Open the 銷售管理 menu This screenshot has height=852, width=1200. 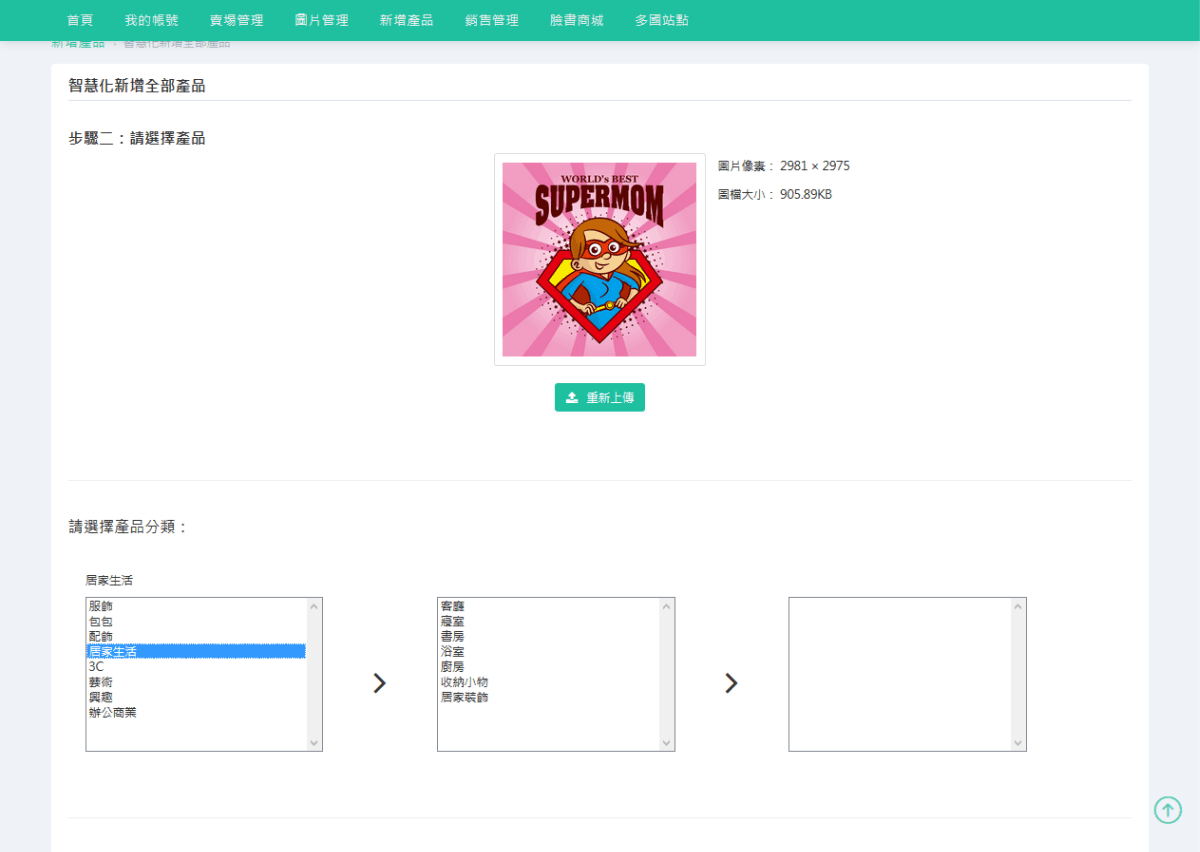(x=491, y=20)
